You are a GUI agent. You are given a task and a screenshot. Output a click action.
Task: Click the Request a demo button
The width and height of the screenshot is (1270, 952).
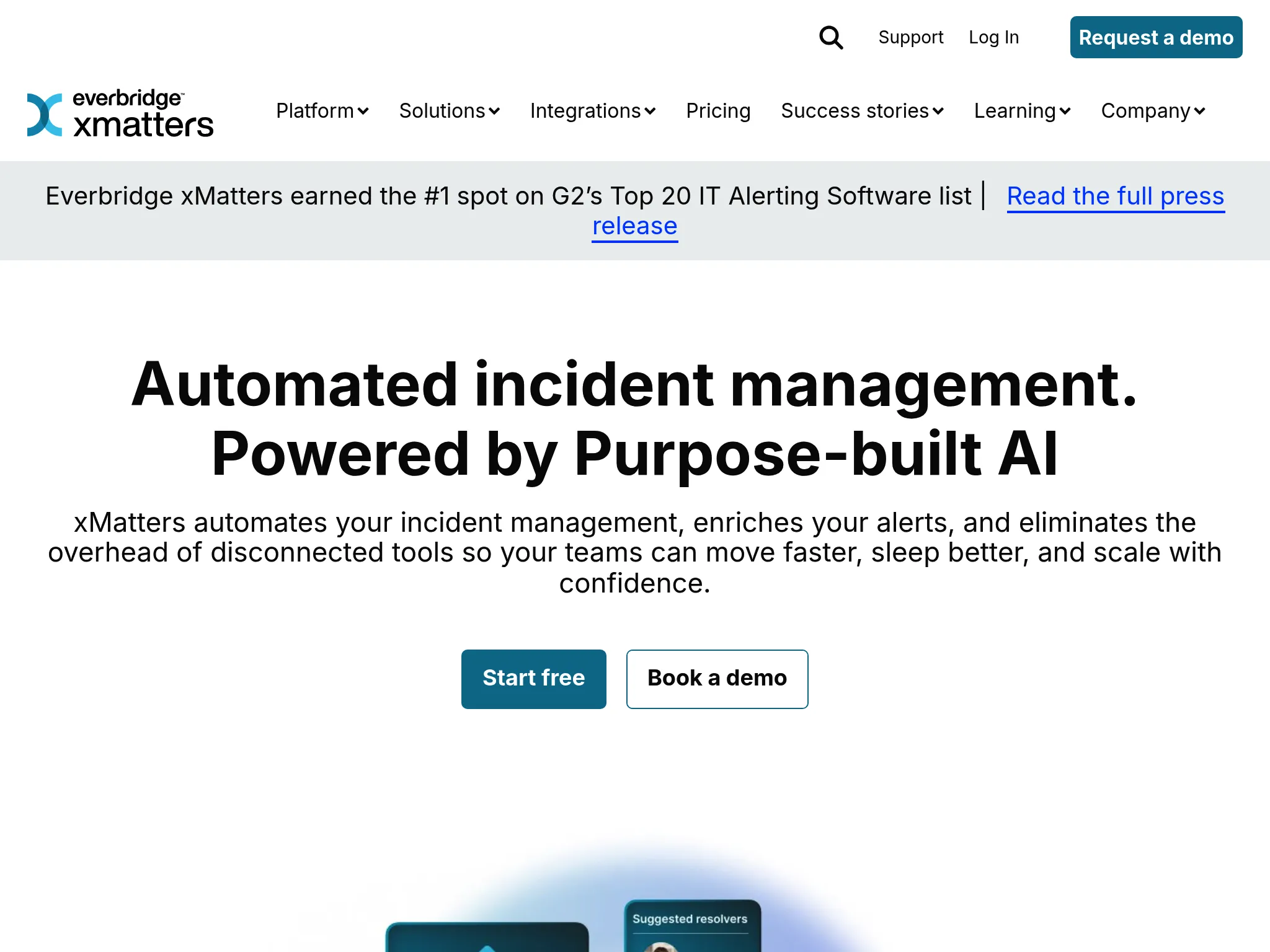(x=1157, y=37)
